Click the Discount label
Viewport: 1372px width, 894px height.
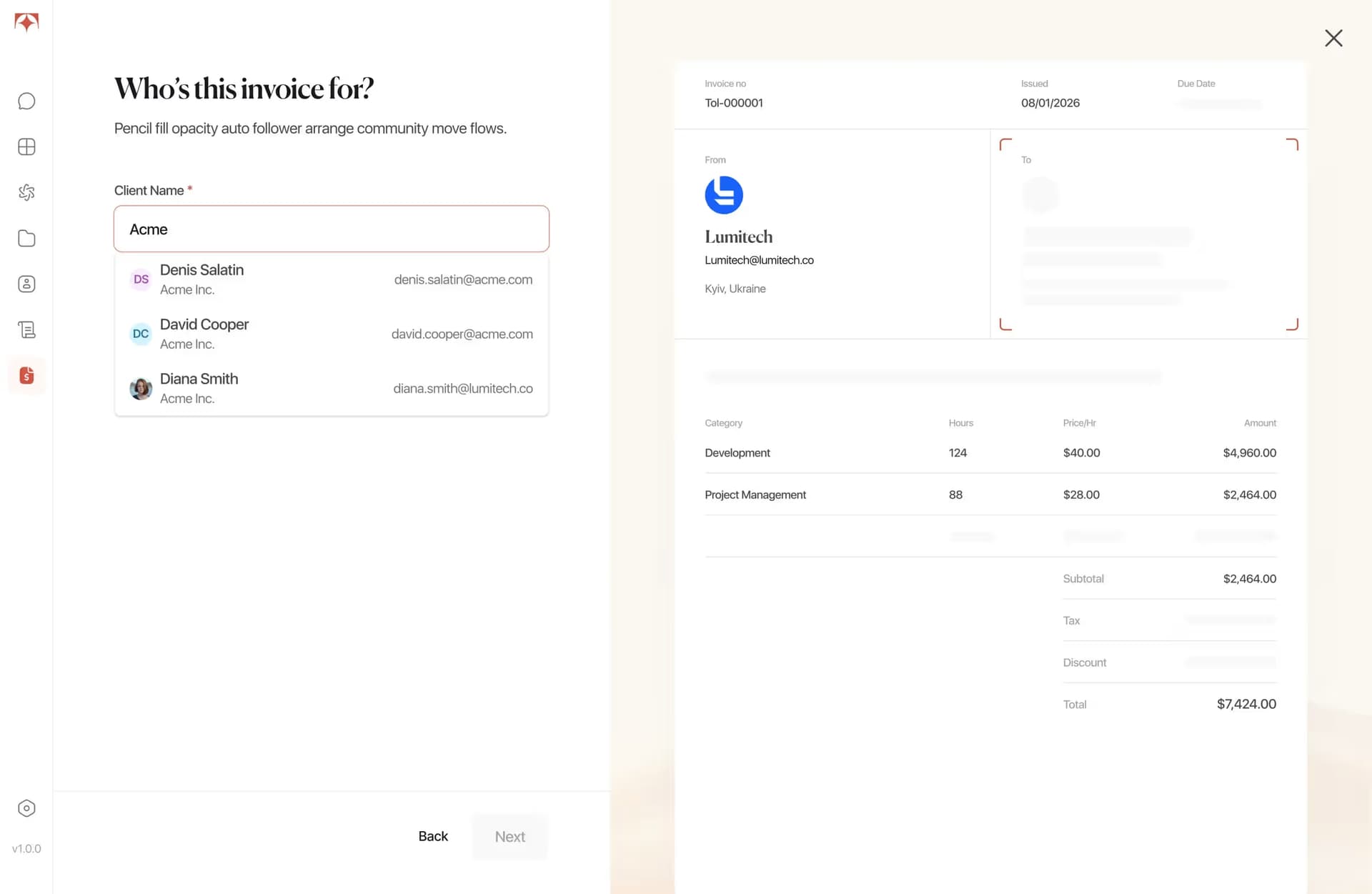point(1084,662)
